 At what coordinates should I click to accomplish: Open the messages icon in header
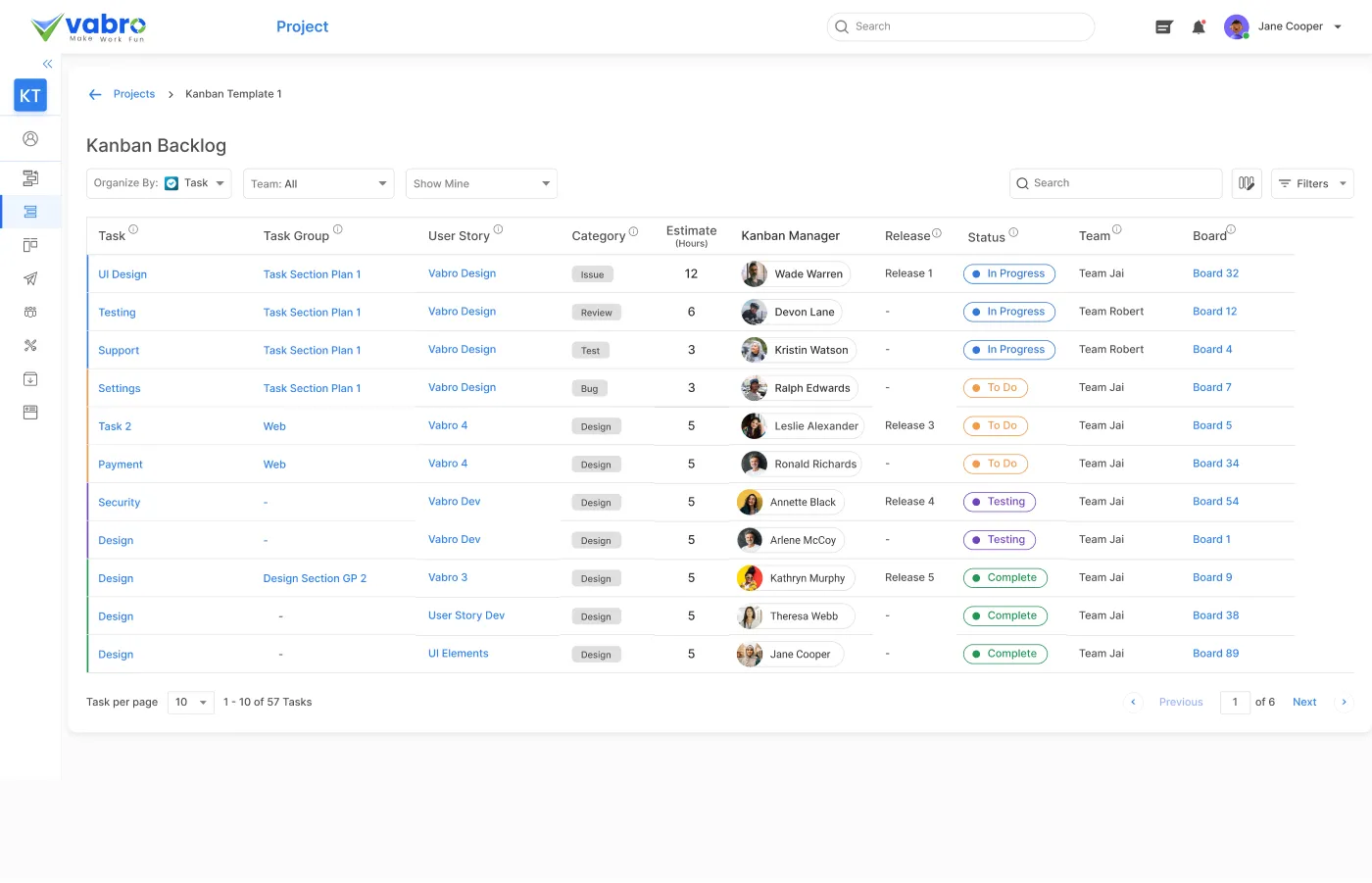(x=1163, y=27)
